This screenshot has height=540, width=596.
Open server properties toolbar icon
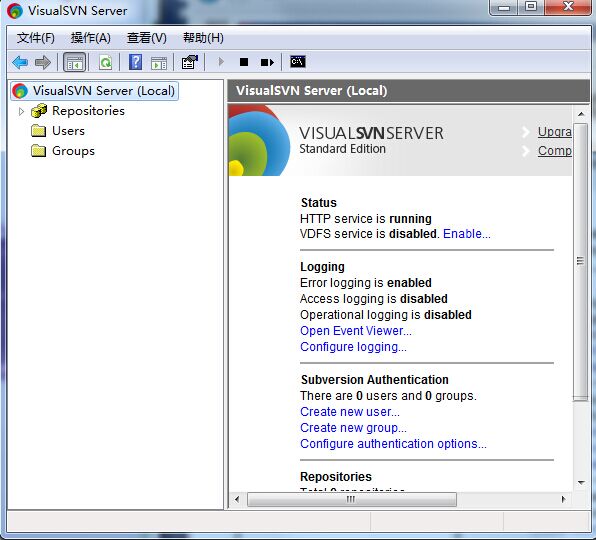[190, 62]
